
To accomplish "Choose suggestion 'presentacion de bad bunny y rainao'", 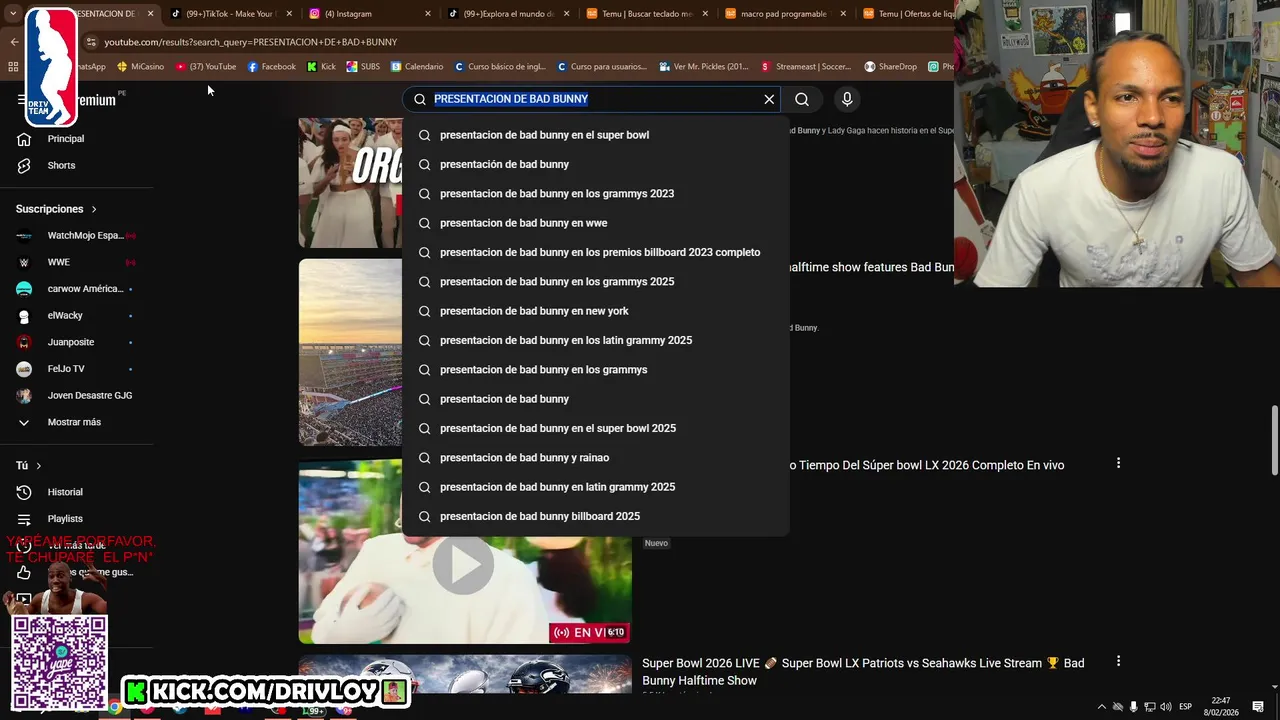I will [x=596, y=458].
